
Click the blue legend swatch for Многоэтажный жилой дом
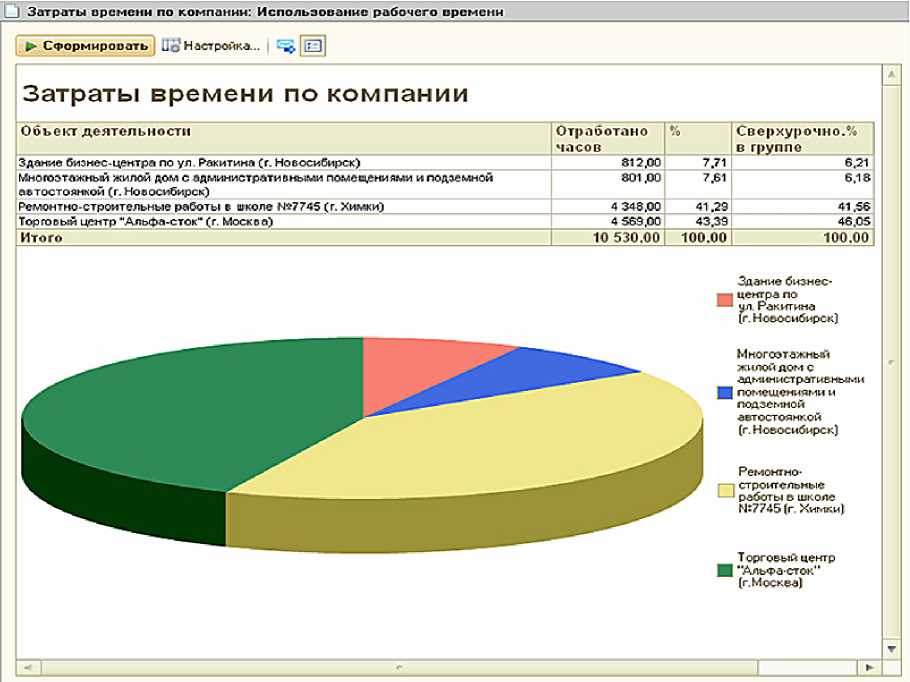(x=724, y=392)
